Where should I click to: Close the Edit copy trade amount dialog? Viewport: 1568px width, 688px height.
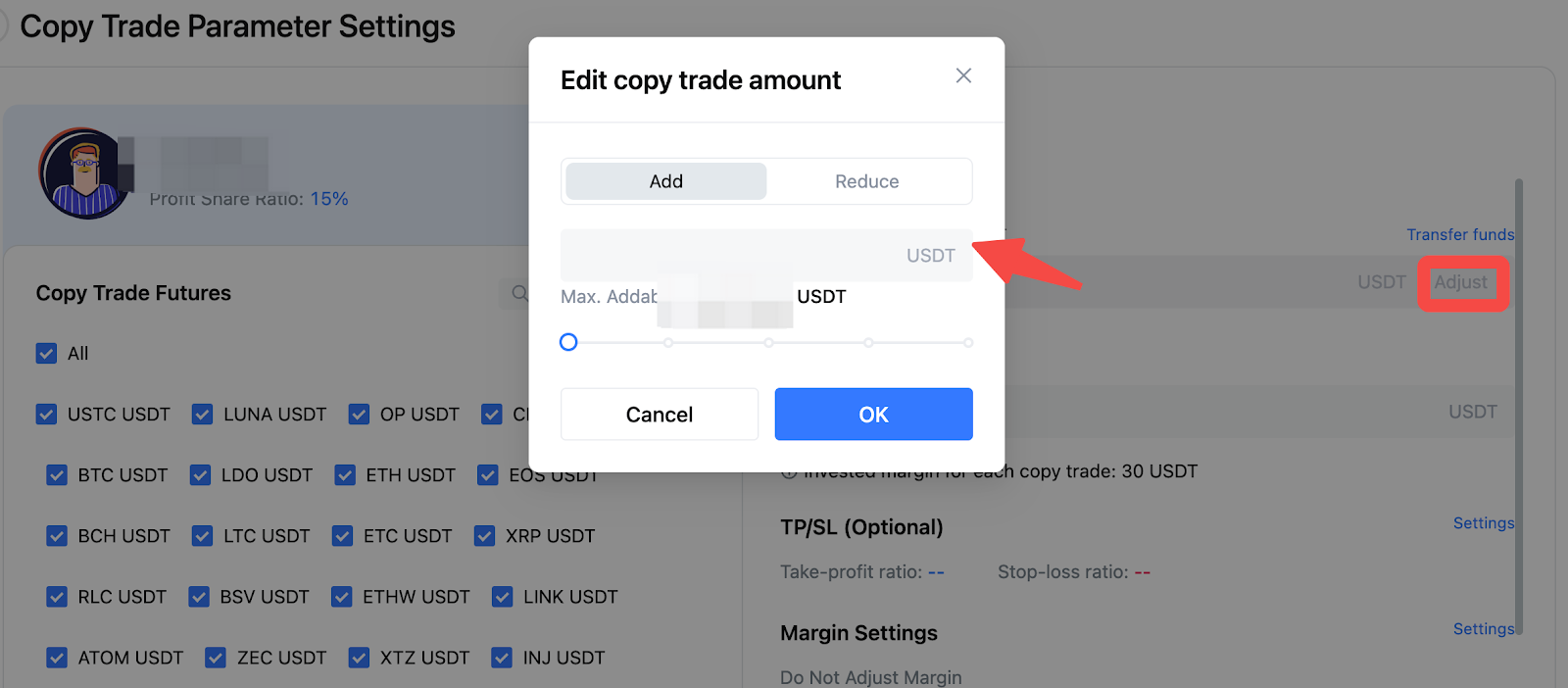[963, 75]
